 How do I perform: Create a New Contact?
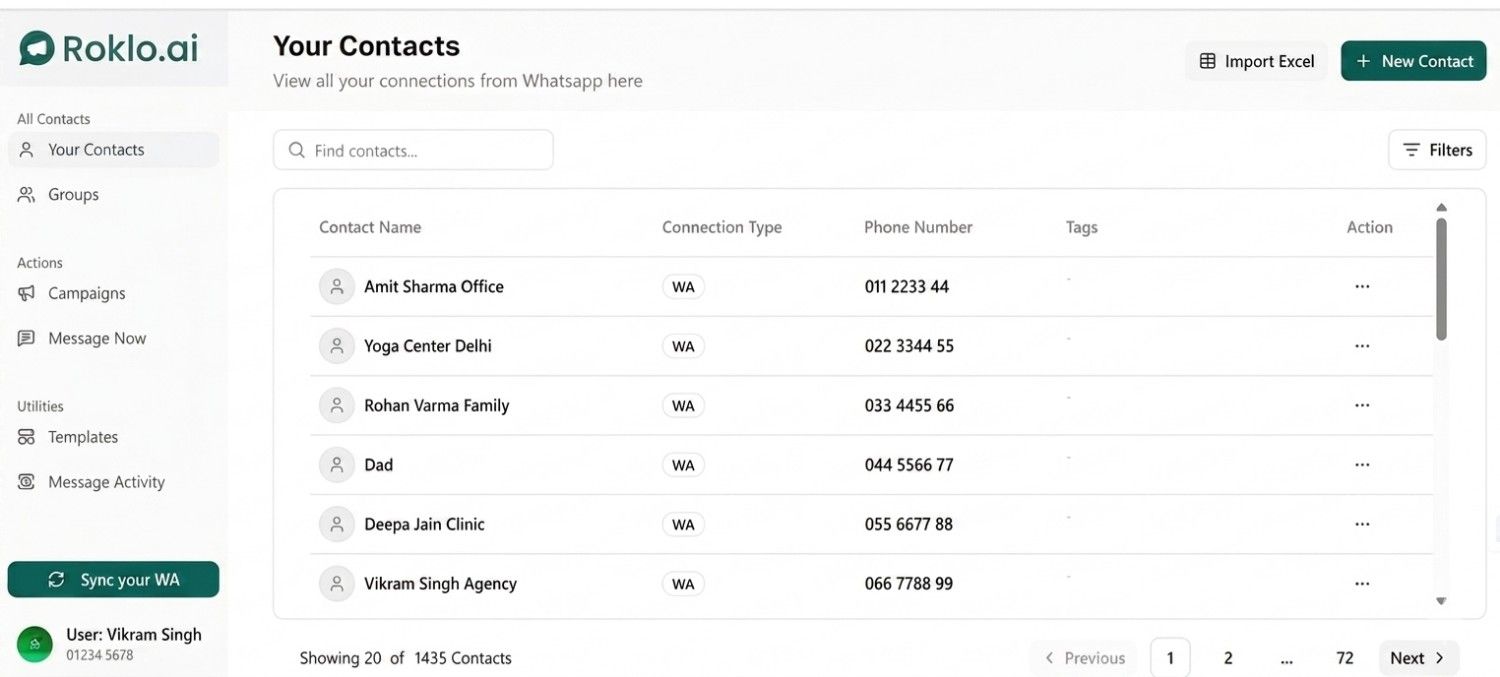[x=1413, y=61]
